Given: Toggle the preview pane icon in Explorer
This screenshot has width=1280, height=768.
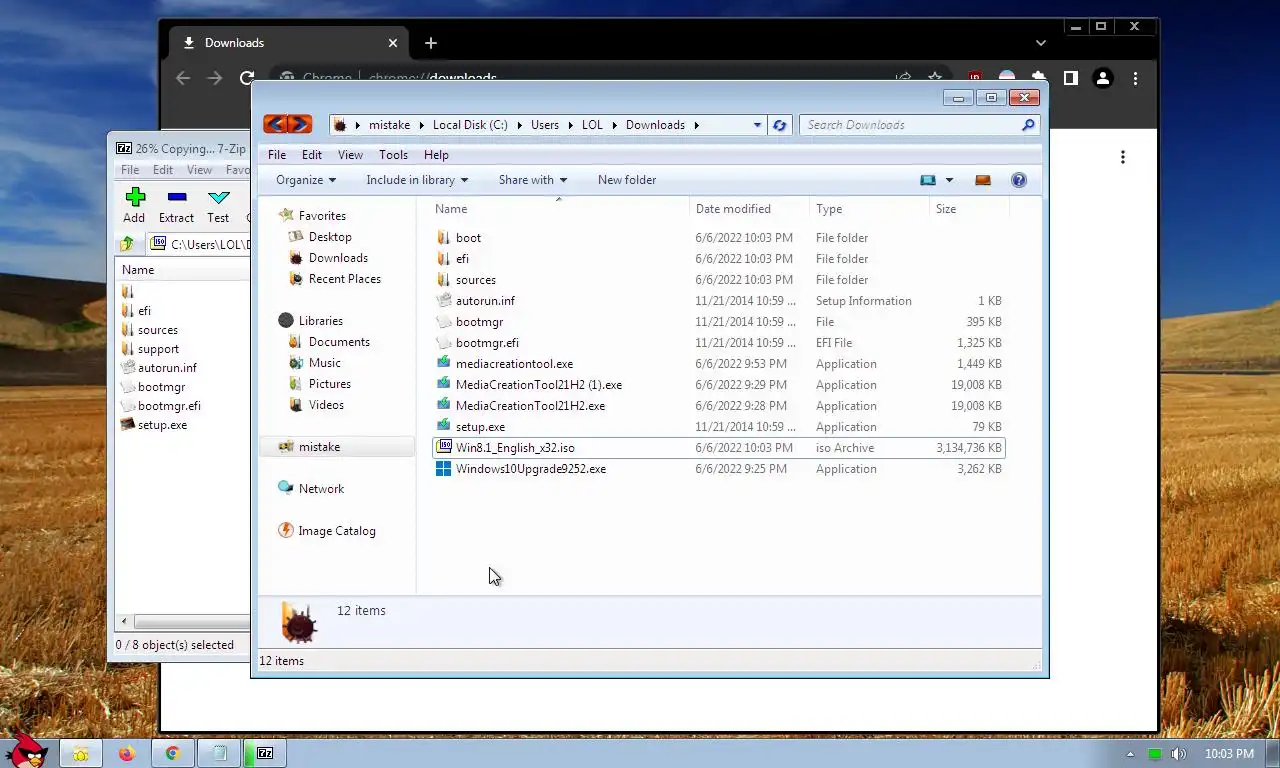Looking at the screenshot, I should 983,180.
